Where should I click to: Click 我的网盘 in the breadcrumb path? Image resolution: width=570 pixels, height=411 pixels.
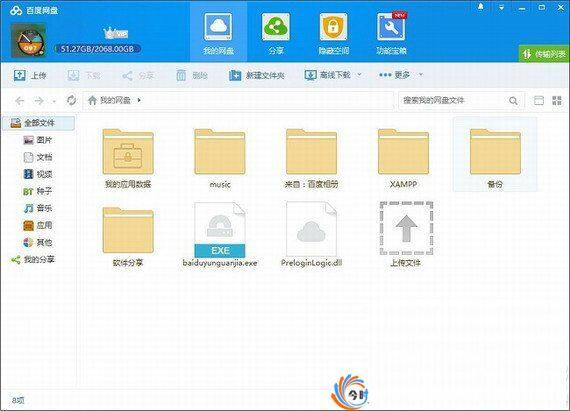(x=115, y=100)
